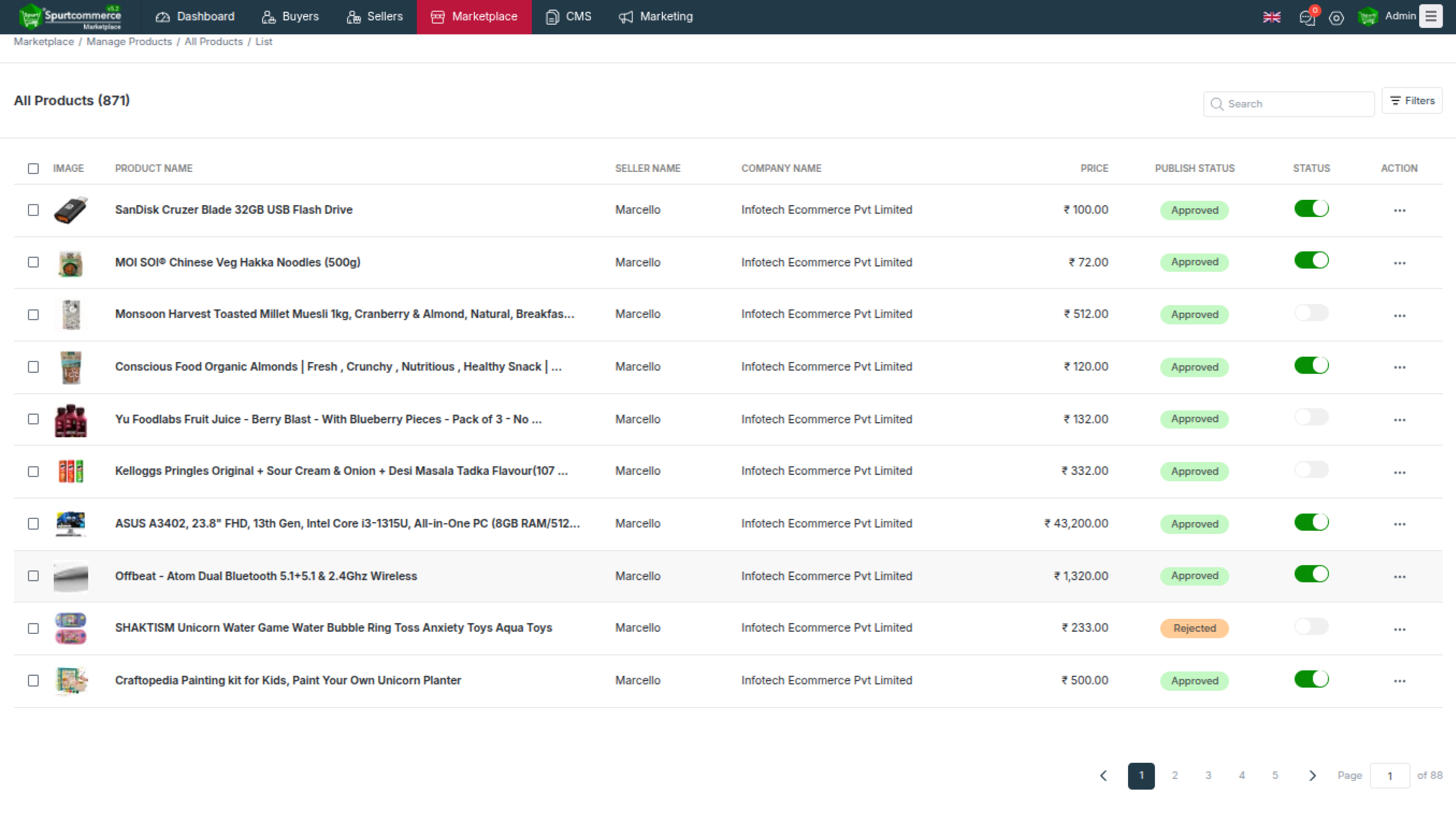Screen dimensions: 1456x819
Task: Open actions menu for Conscious Food Organic Almonds
Action: coord(1399,367)
